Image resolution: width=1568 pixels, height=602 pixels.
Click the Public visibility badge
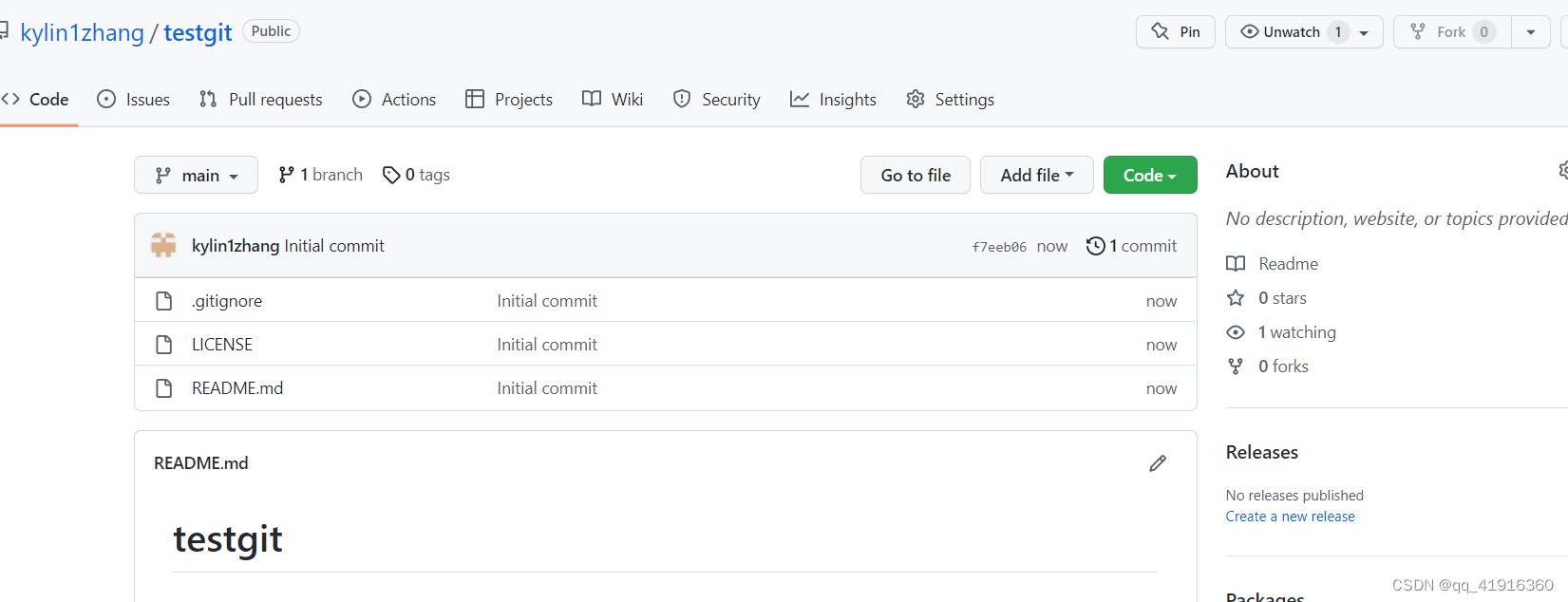[x=271, y=31]
